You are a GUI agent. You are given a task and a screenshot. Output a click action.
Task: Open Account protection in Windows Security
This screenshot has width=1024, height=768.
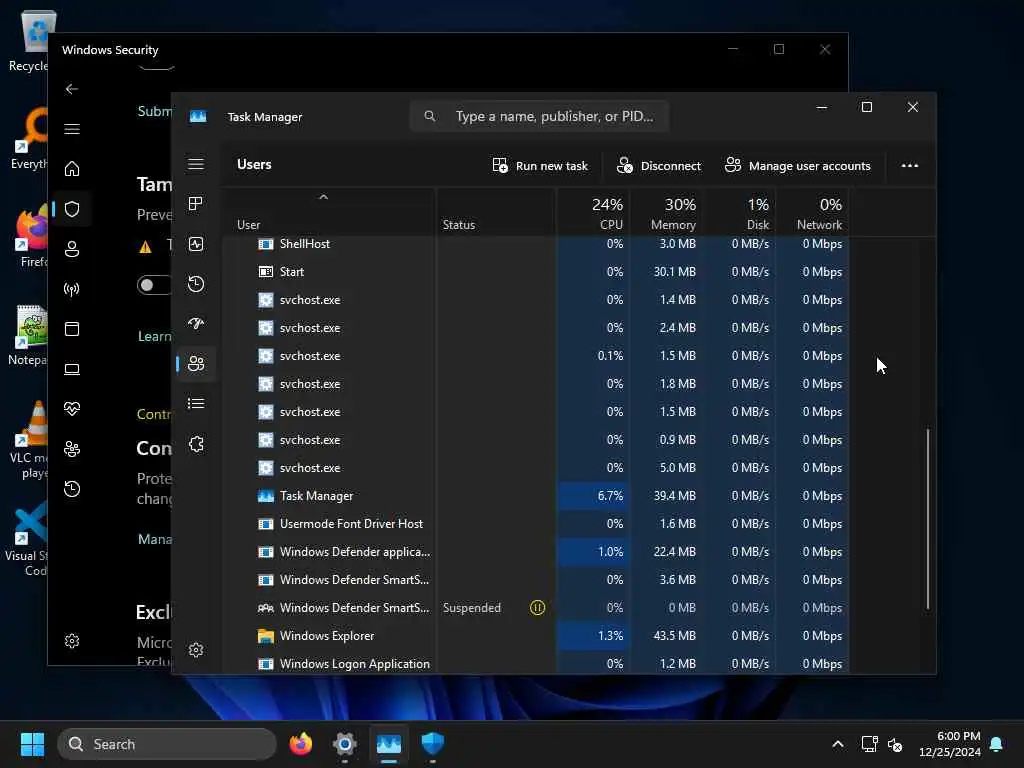pyautogui.click(x=72, y=249)
